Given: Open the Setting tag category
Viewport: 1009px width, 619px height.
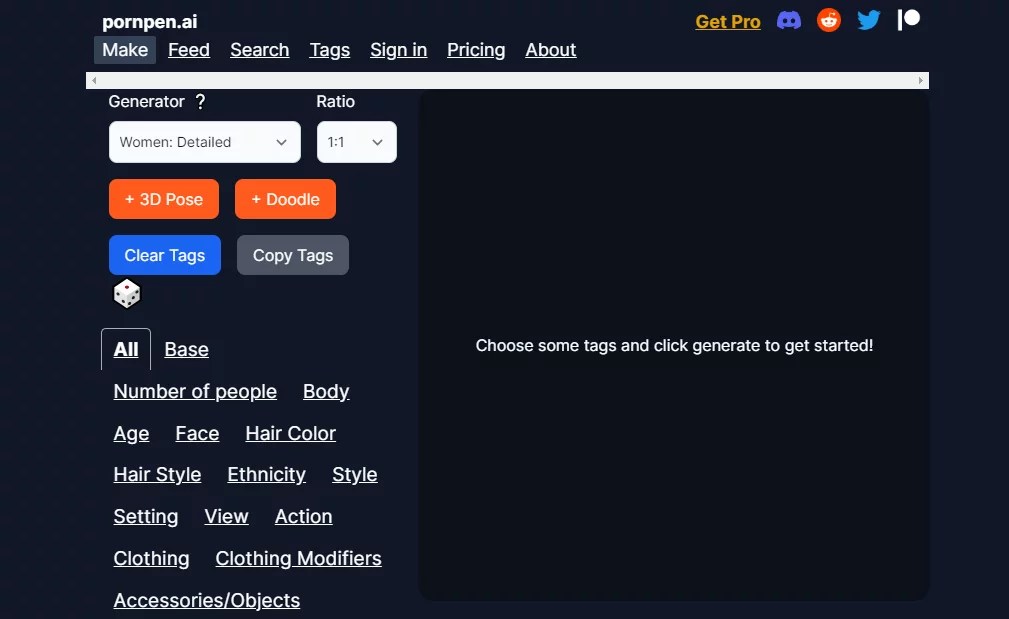Looking at the screenshot, I should coord(145,517).
